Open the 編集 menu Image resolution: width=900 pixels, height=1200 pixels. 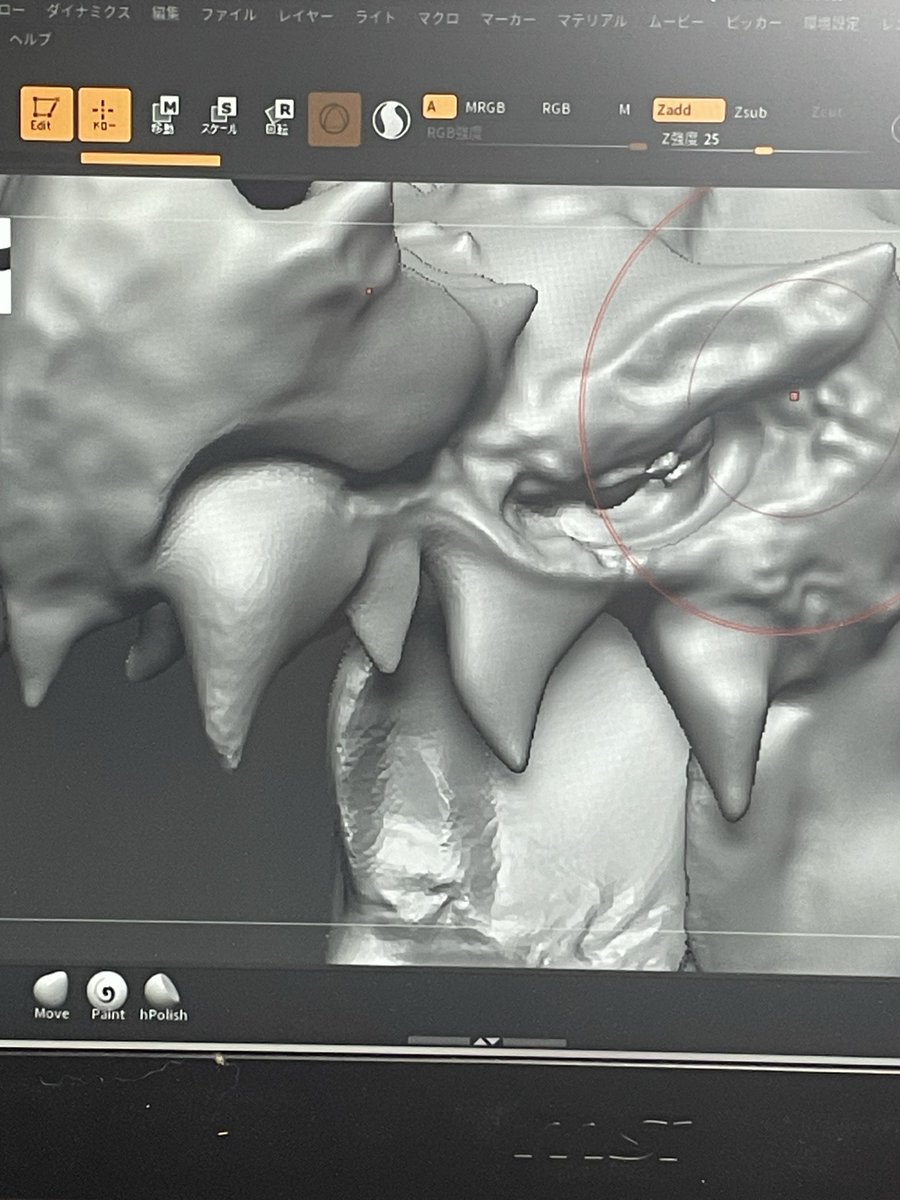166,14
